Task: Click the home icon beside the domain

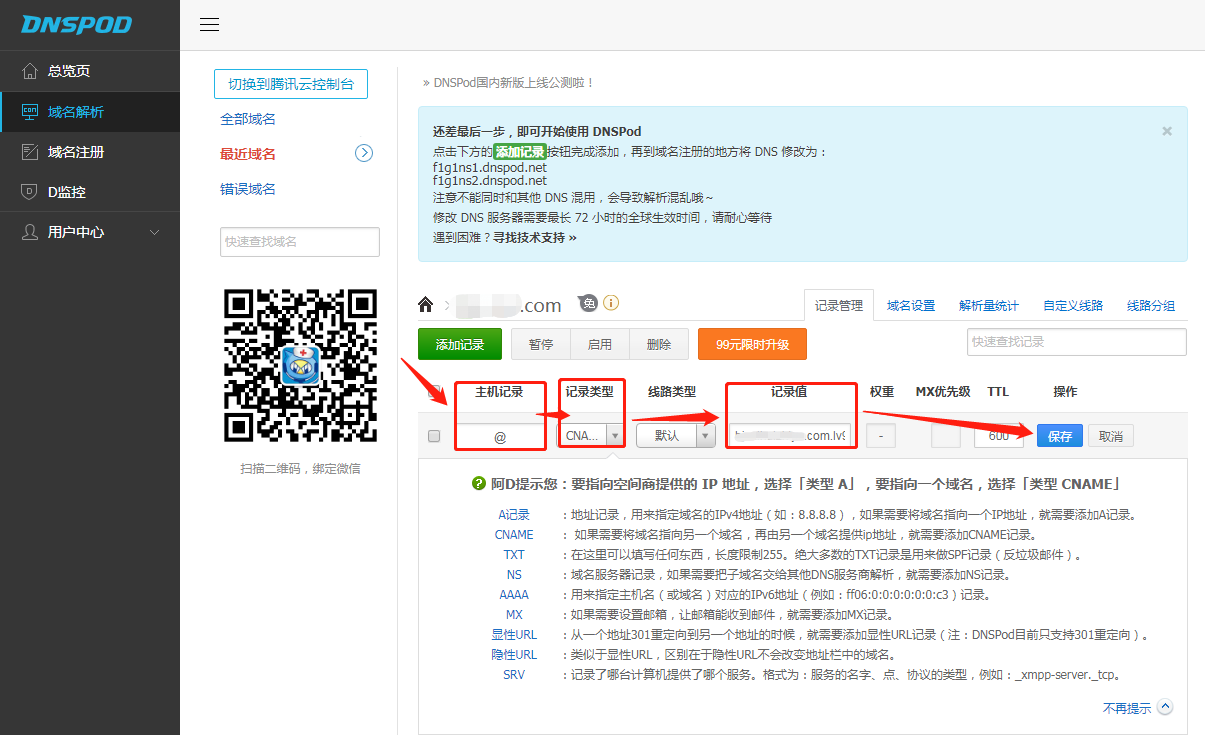Action: [x=426, y=305]
